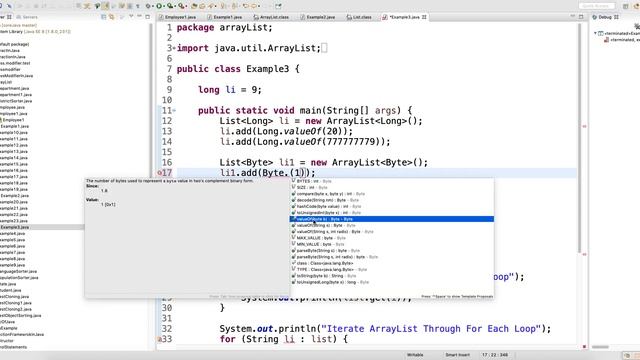The image size is (640, 360).
Task: Maximize the Package Explorer view
Action: pyautogui.click(x=147, y=17)
